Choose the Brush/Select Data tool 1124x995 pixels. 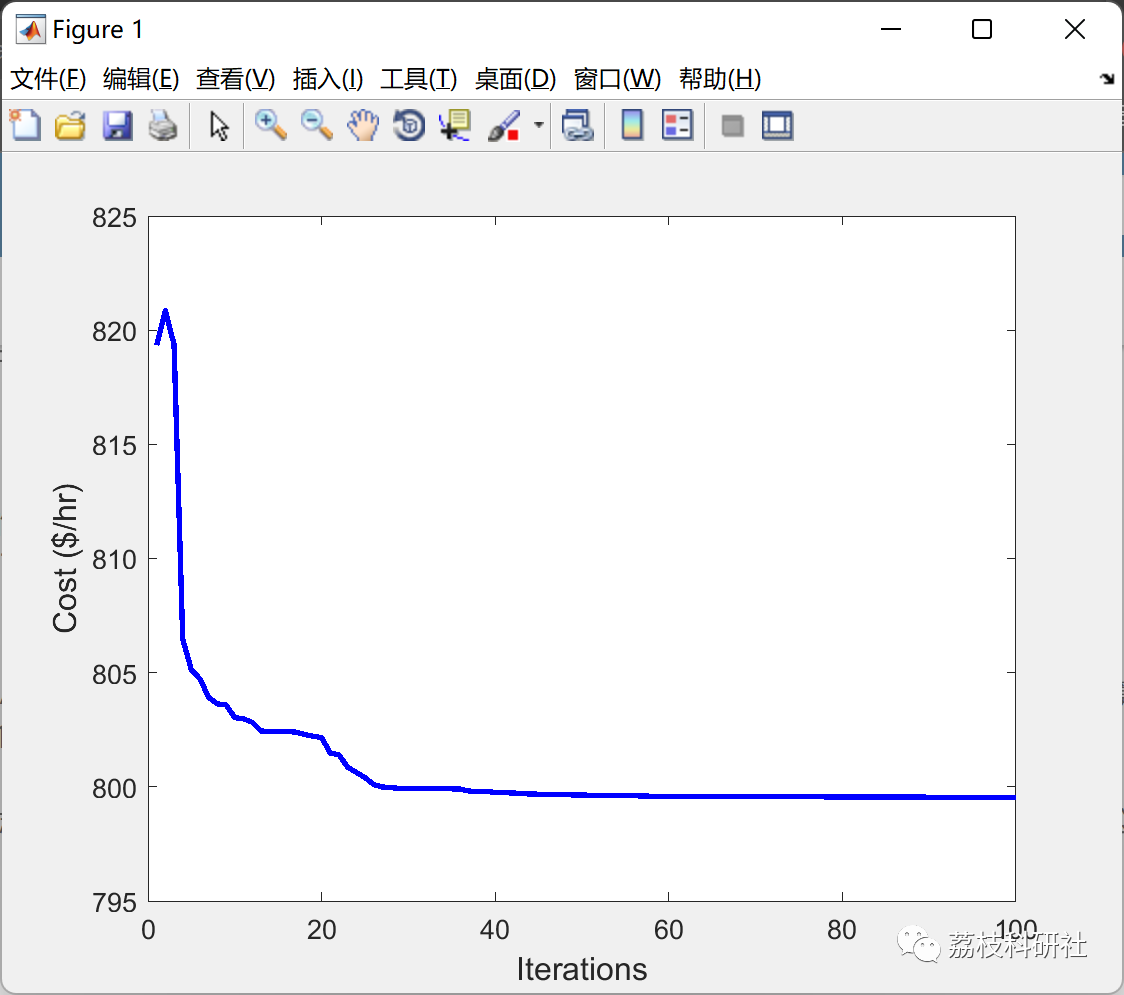(503, 125)
